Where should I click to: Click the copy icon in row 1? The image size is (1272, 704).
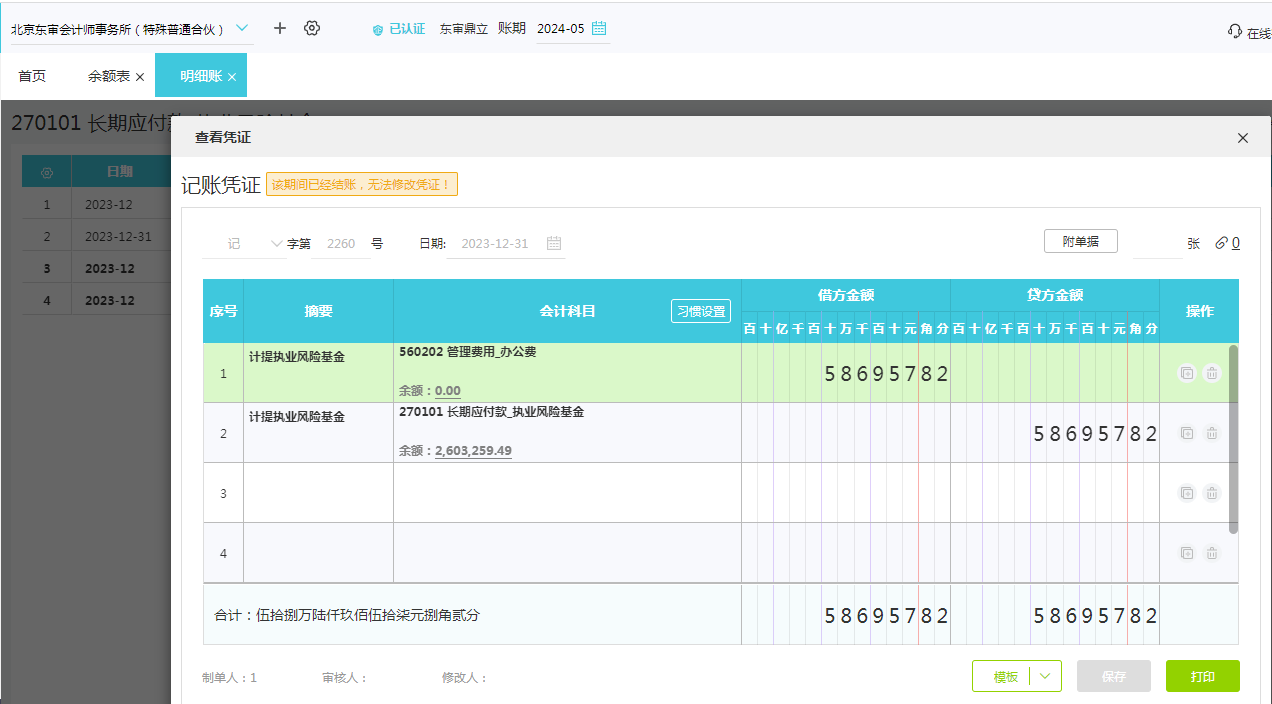coord(1187,373)
